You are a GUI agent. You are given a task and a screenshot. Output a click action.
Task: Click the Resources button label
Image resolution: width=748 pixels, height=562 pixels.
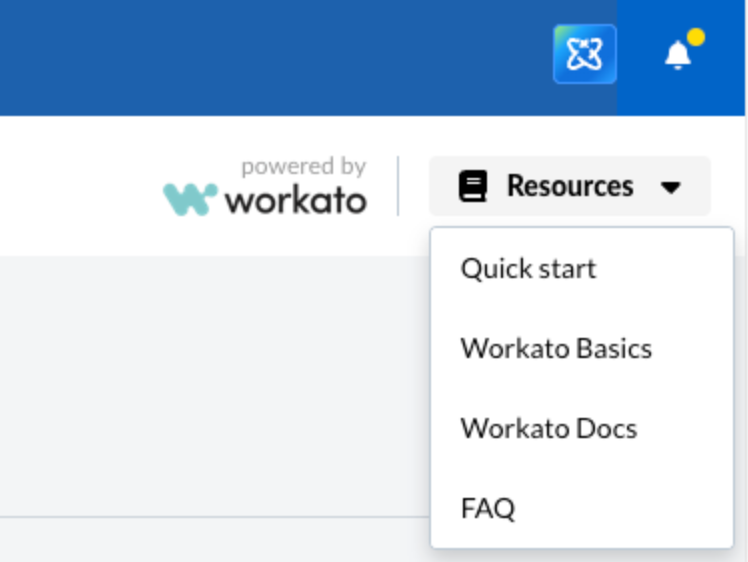click(570, 186)
